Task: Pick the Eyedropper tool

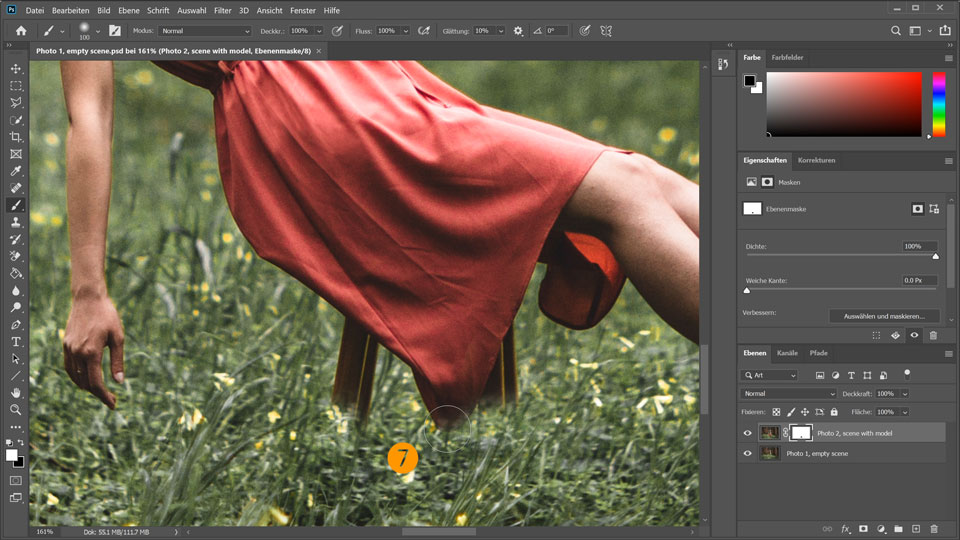Action: point(16,171)
